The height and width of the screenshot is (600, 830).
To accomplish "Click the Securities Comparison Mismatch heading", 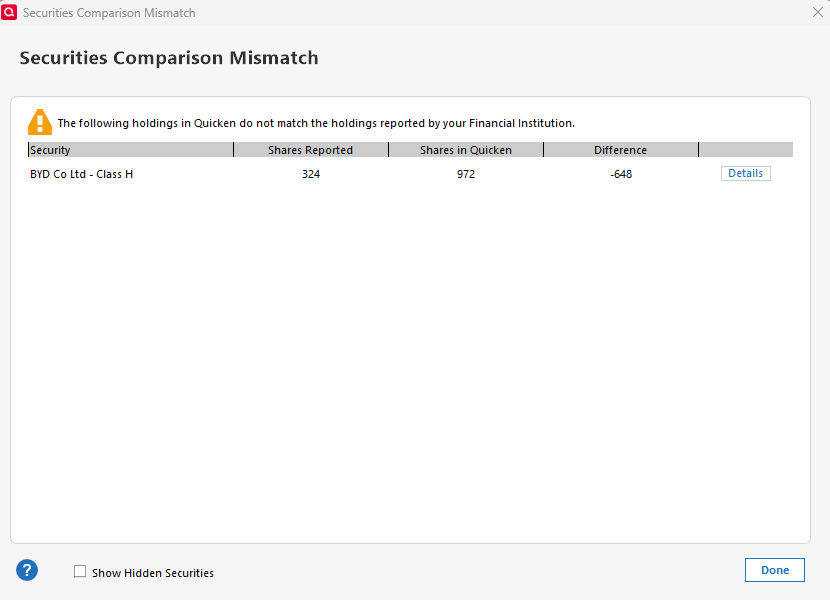I will click(x=169, y=58).
